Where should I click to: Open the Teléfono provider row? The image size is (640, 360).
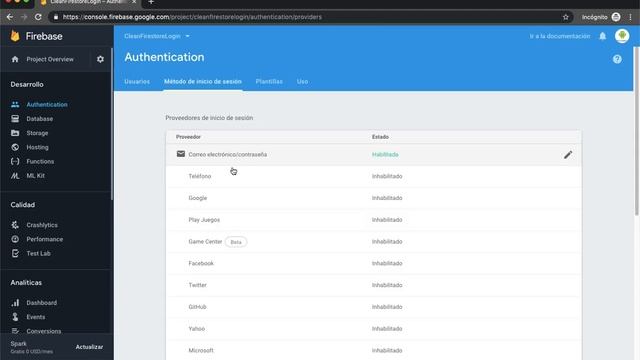pos(373,176)
